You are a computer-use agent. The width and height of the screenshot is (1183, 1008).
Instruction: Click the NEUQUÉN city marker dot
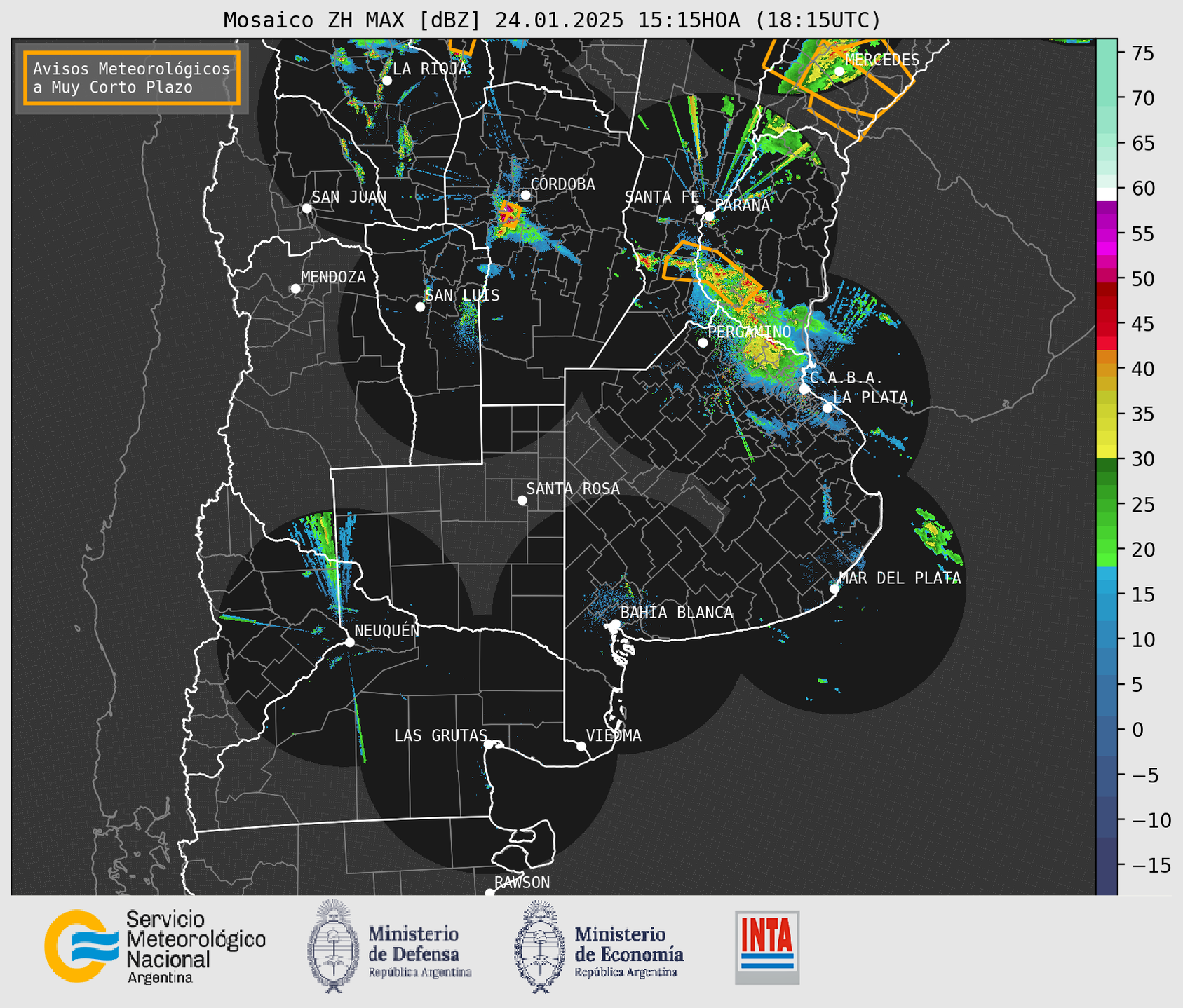[x=349, y=642]
